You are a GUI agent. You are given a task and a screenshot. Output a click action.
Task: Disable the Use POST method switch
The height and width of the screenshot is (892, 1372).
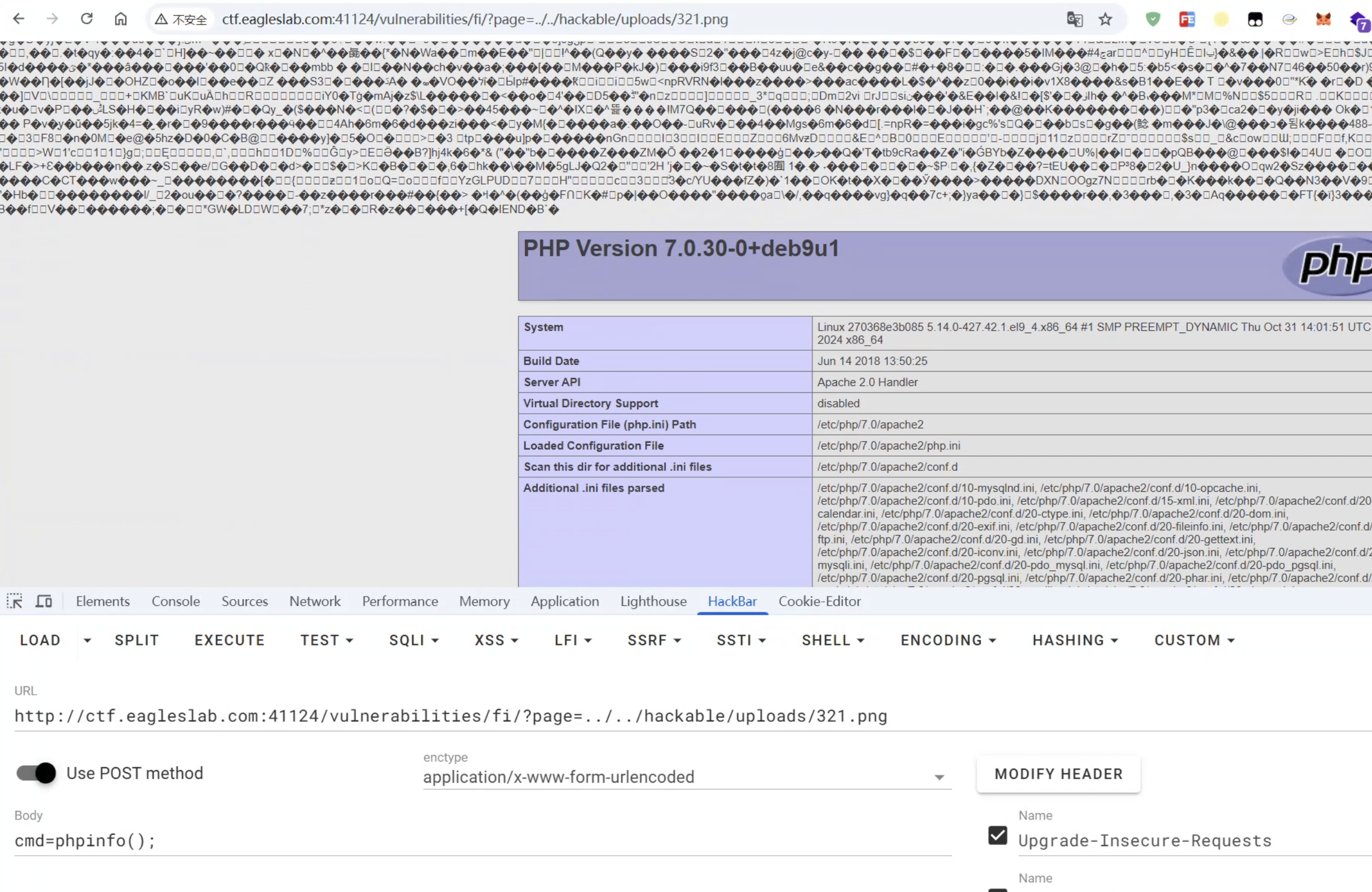tap(36, 773)
